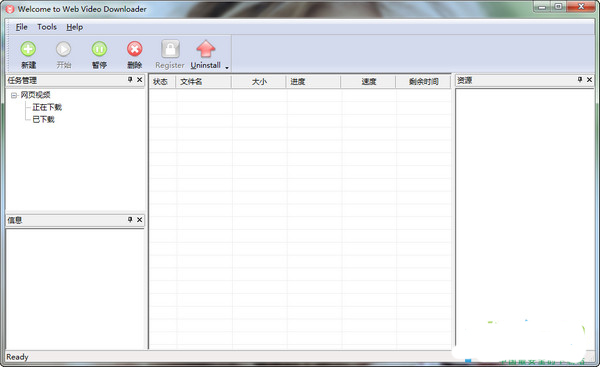This screenshot has width=600, height=367.
Task: Close the 资源 panel
Action: pos(589,80)
